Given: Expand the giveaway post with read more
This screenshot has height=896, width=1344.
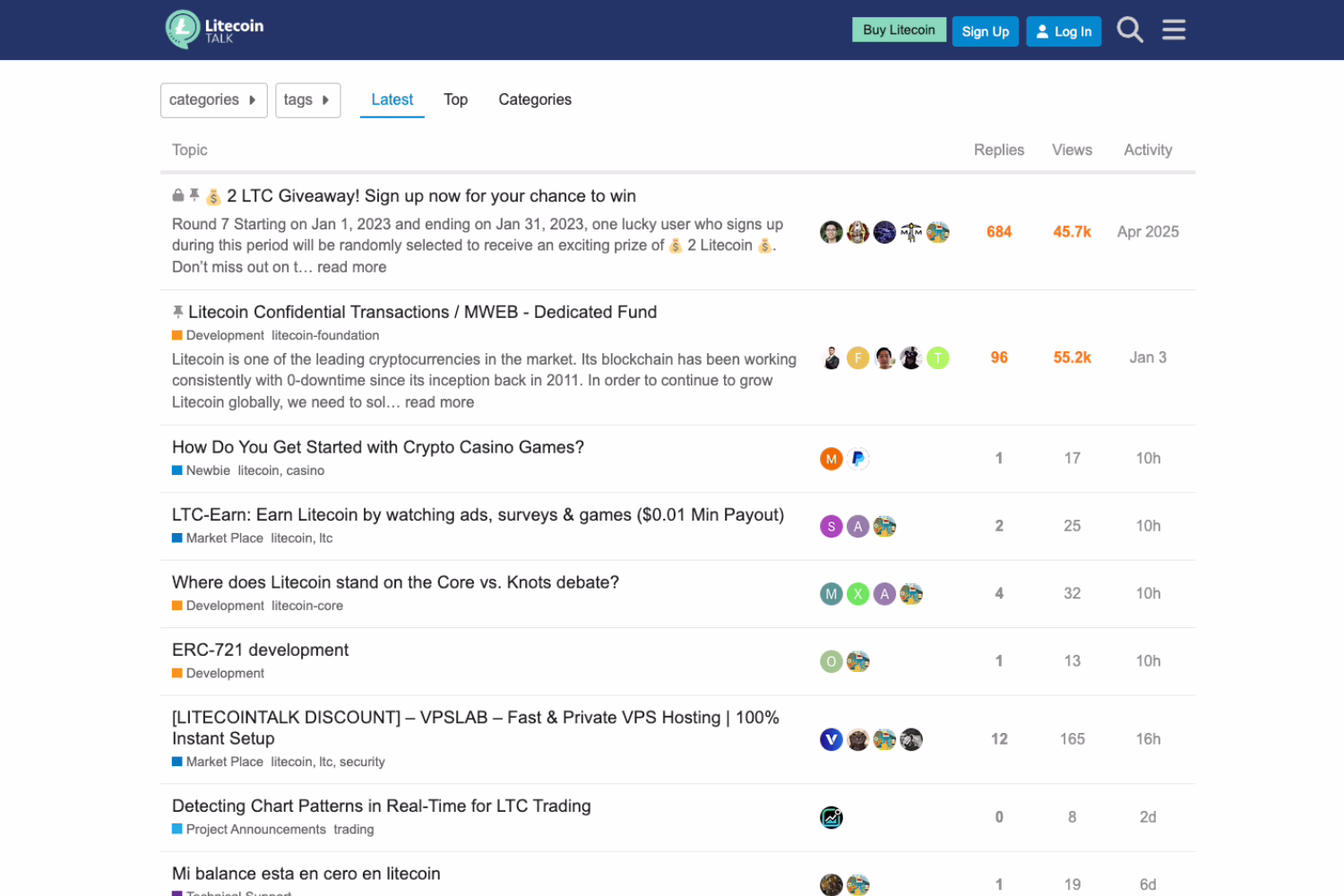Looking at the screenshot, I should point(351,266).
